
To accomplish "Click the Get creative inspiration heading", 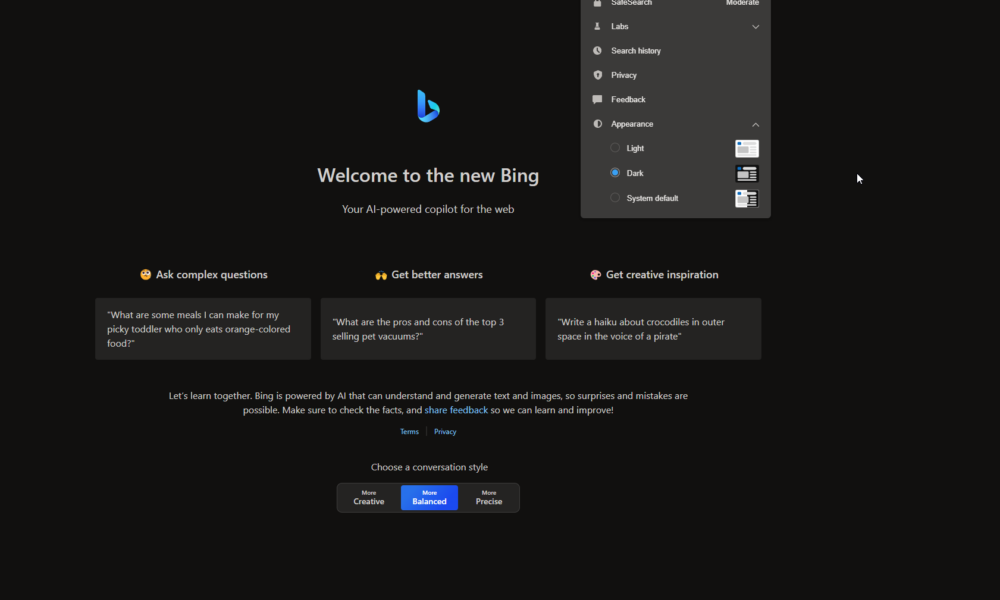I will [662, 275].
